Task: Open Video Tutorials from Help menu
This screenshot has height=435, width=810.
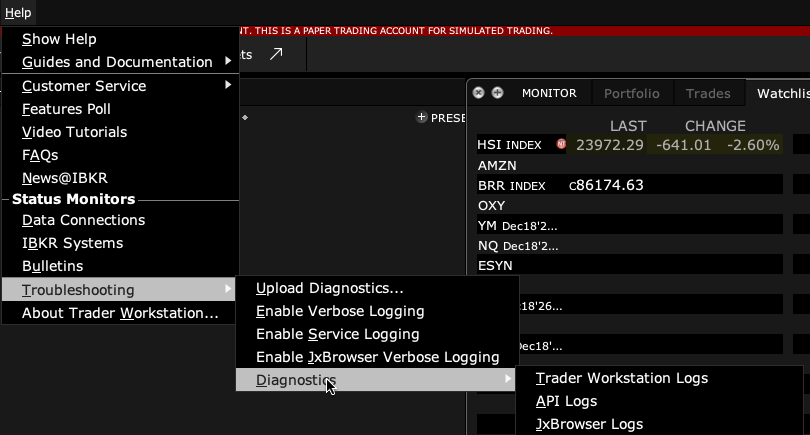Action: click(x=120, y=132)
